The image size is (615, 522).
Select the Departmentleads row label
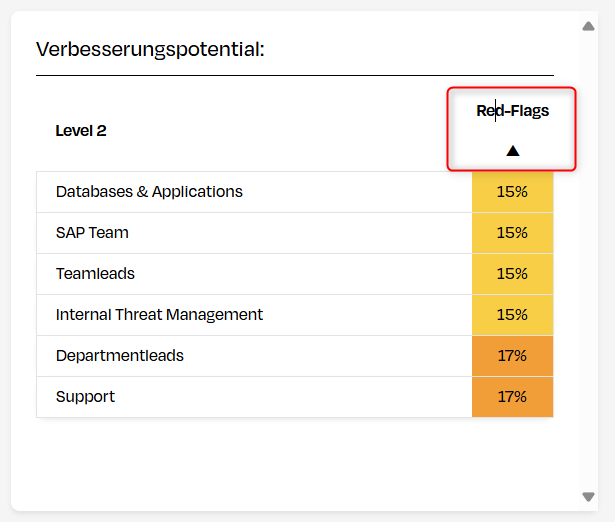(x=120, y=356)
